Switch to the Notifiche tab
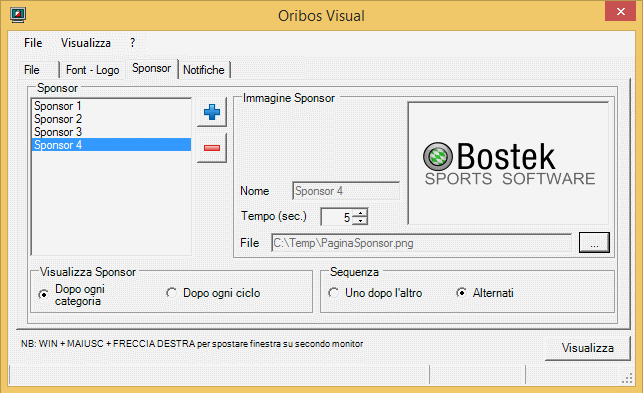The height and width of the screenshot is (393, 643). pyautogui.click(x=204, y=70)
